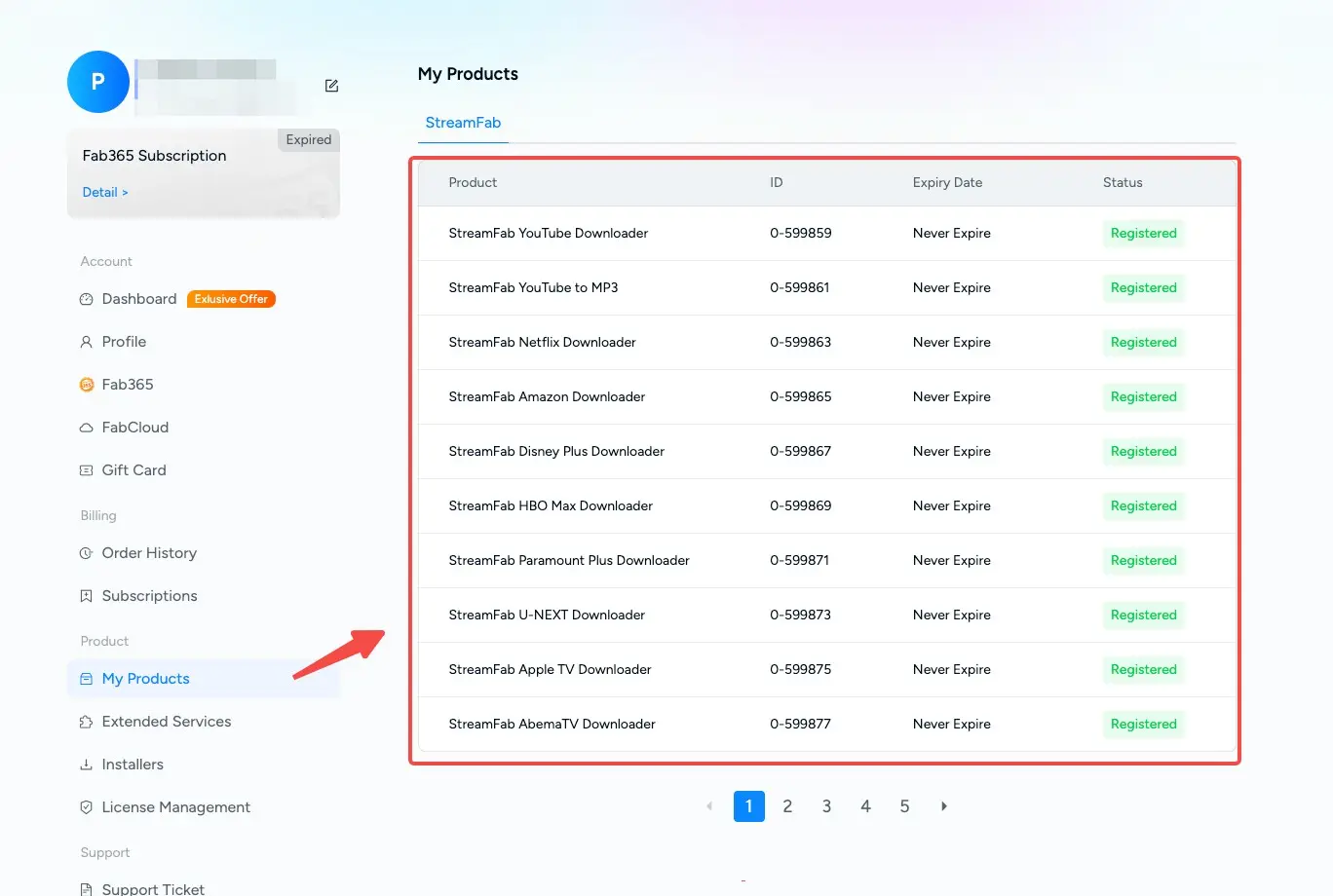Click Never Expire for HBO Max Downloader
Image resolution: width=1333 pixels, height=896 pixels.
click(x=952, y=506)
